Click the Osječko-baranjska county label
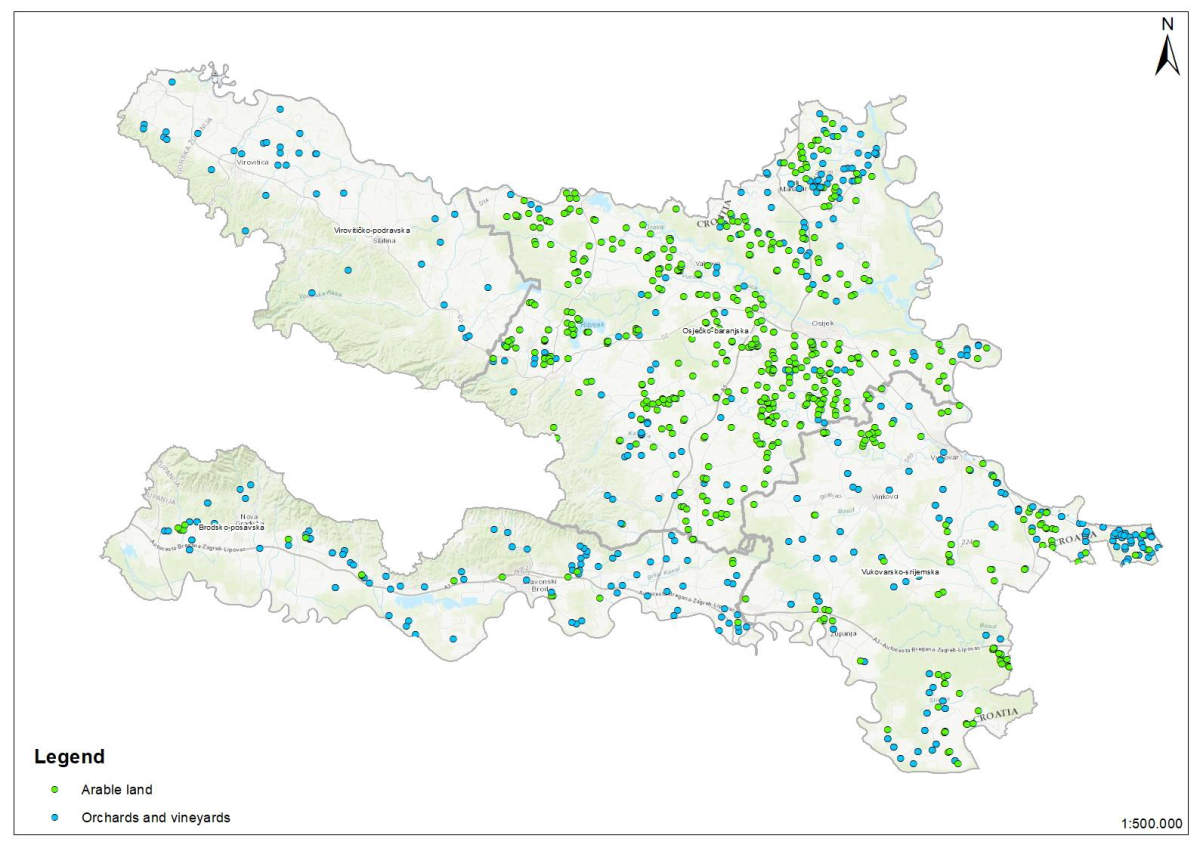Screen dimensions: 1200x848 pyautogui.click(x=724, y=329)
